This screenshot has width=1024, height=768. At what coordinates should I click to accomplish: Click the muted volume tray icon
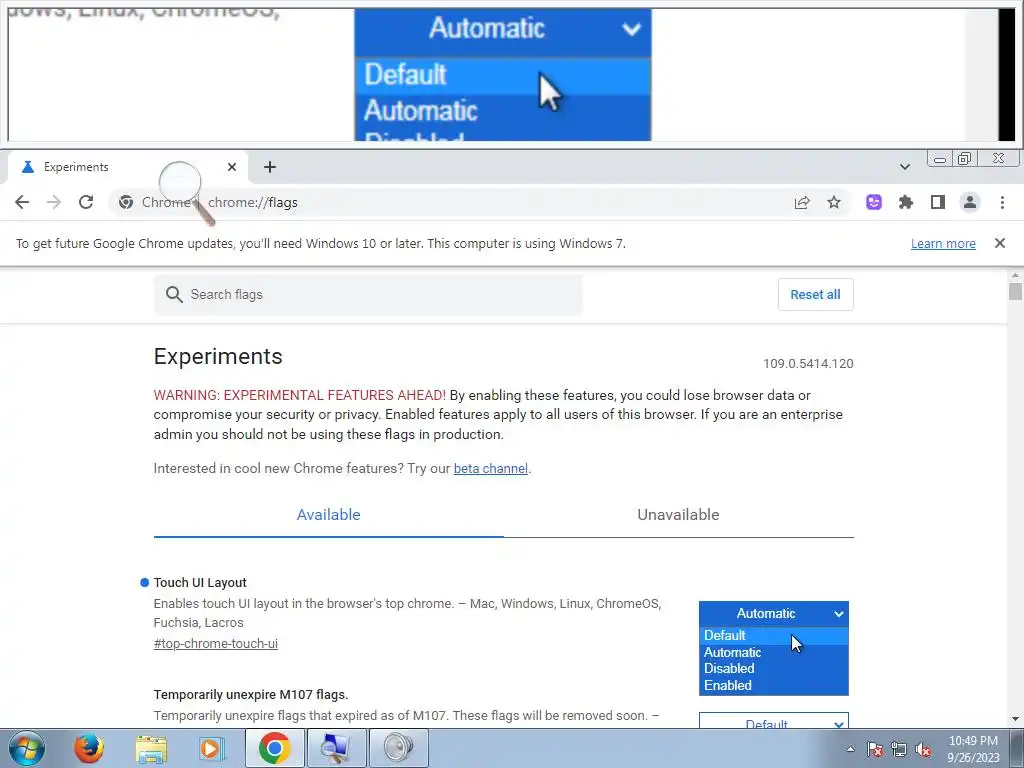[923, 749]
